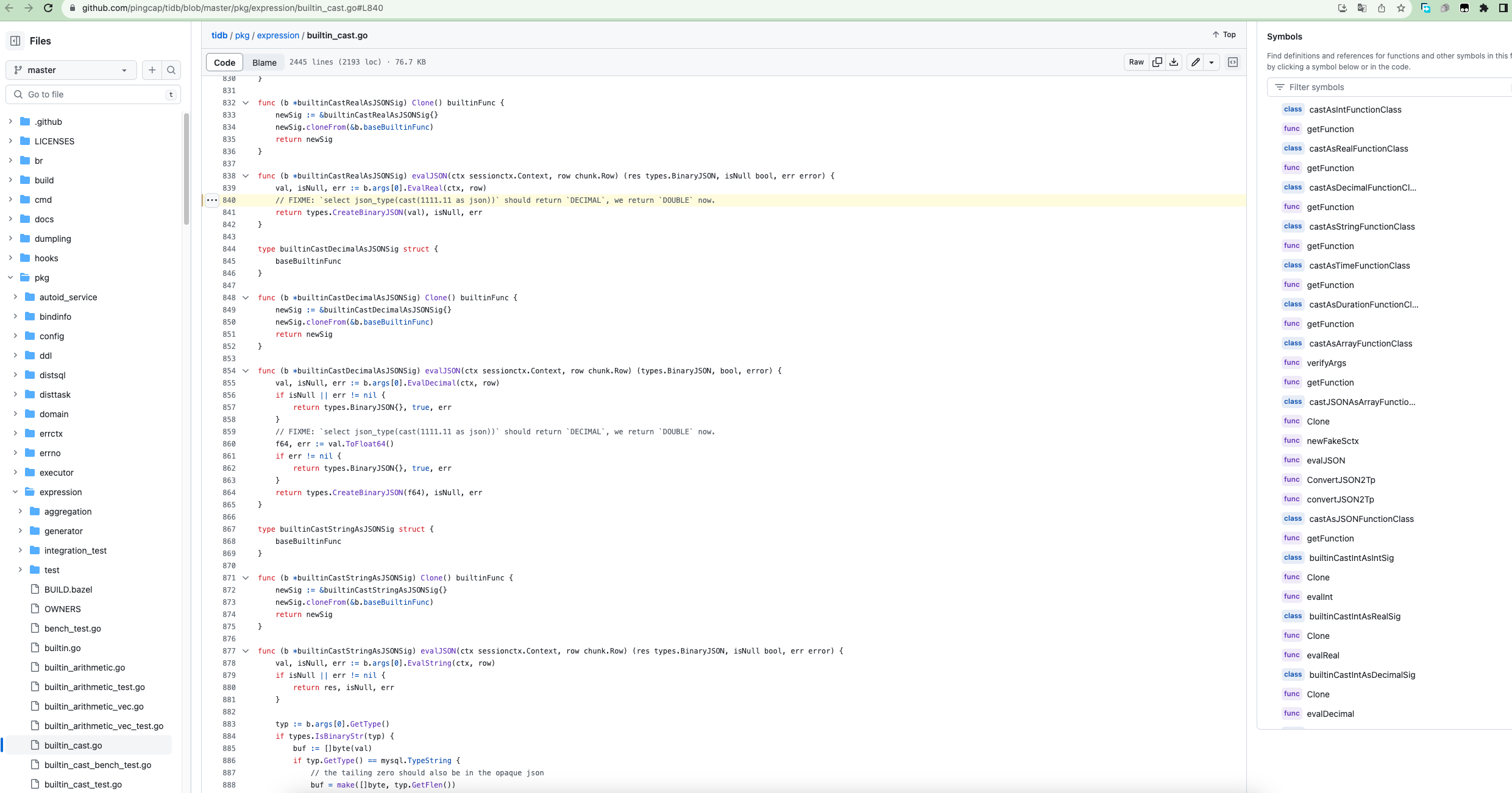Click the add file plus icon

click(x=152, y=70)
